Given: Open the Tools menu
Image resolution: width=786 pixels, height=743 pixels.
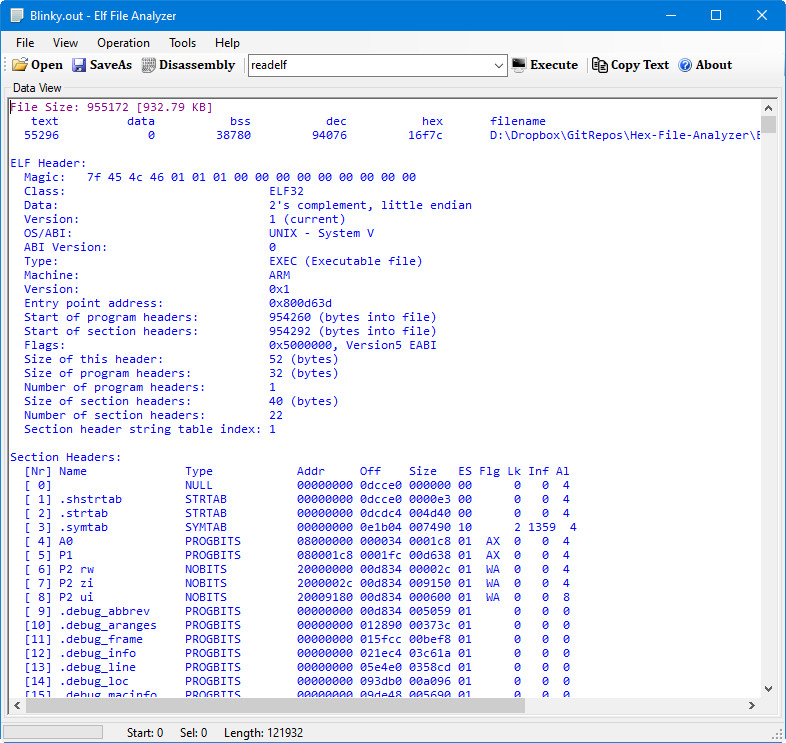Looking at the screenshot, I should [x=182, y=43].
